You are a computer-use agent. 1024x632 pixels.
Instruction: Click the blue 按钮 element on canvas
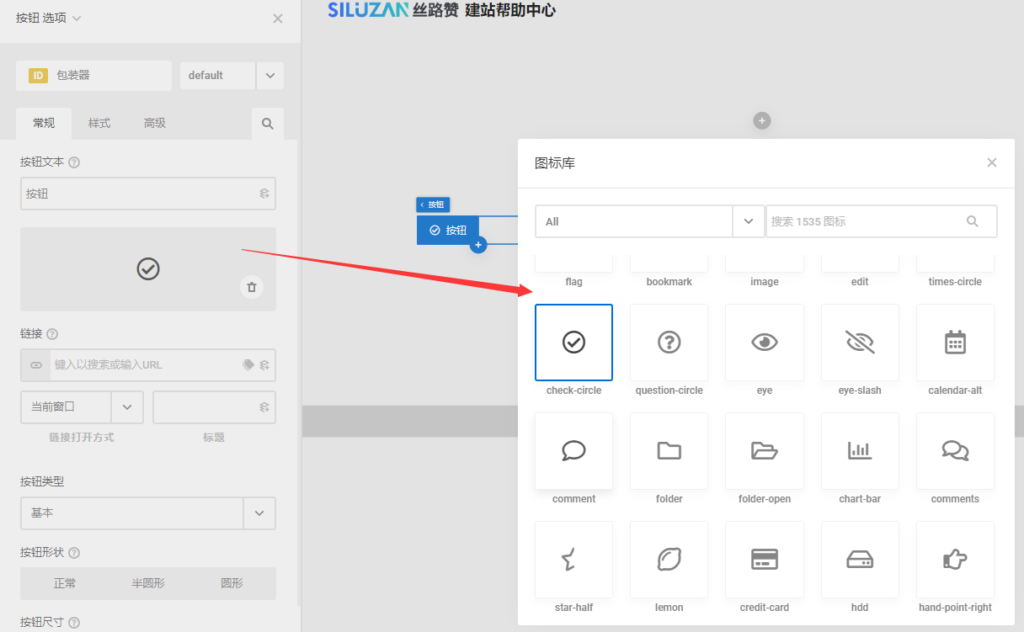[447, 230]
